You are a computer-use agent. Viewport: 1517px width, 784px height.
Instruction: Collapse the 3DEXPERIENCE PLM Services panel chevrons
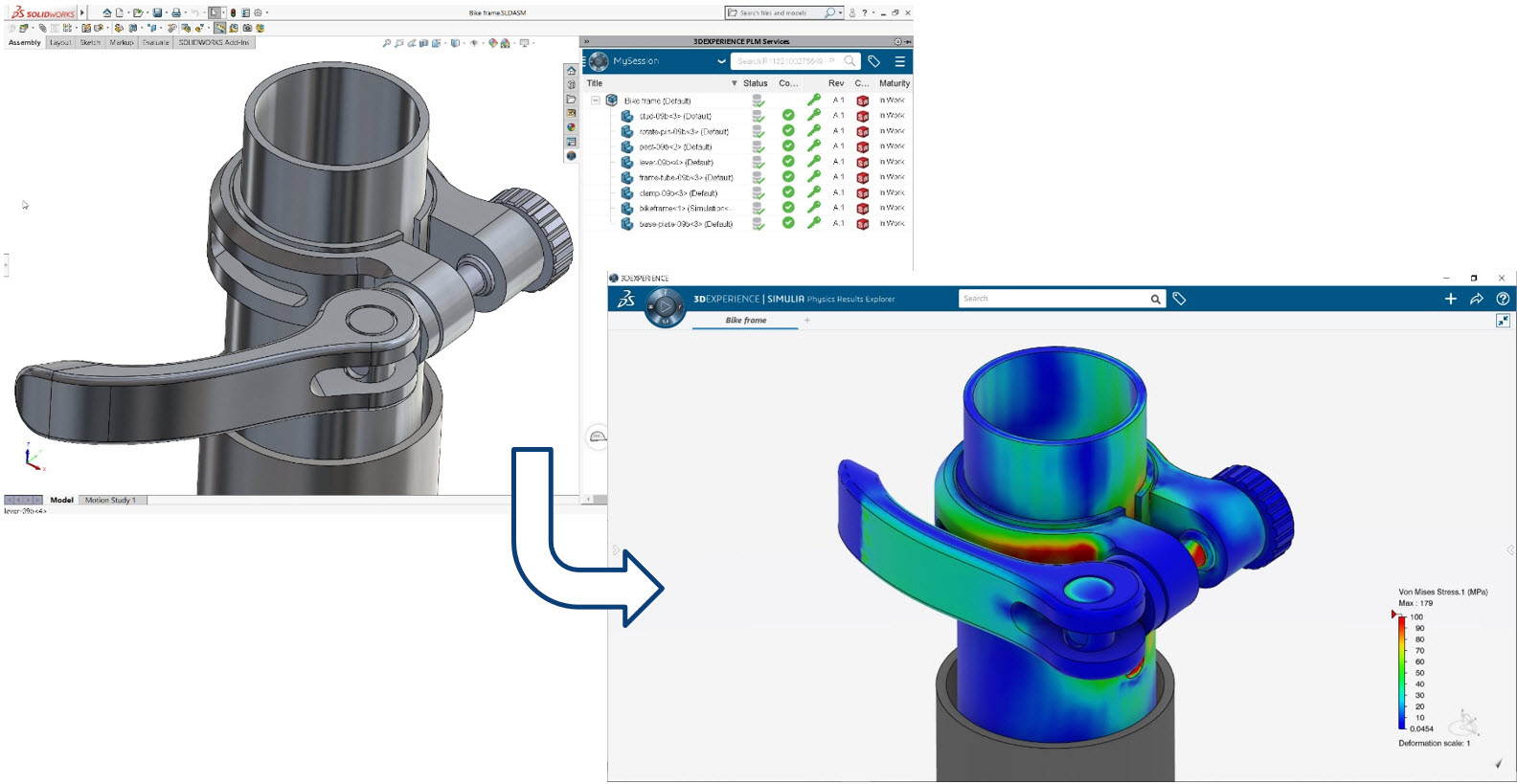[x=587, y=41]
